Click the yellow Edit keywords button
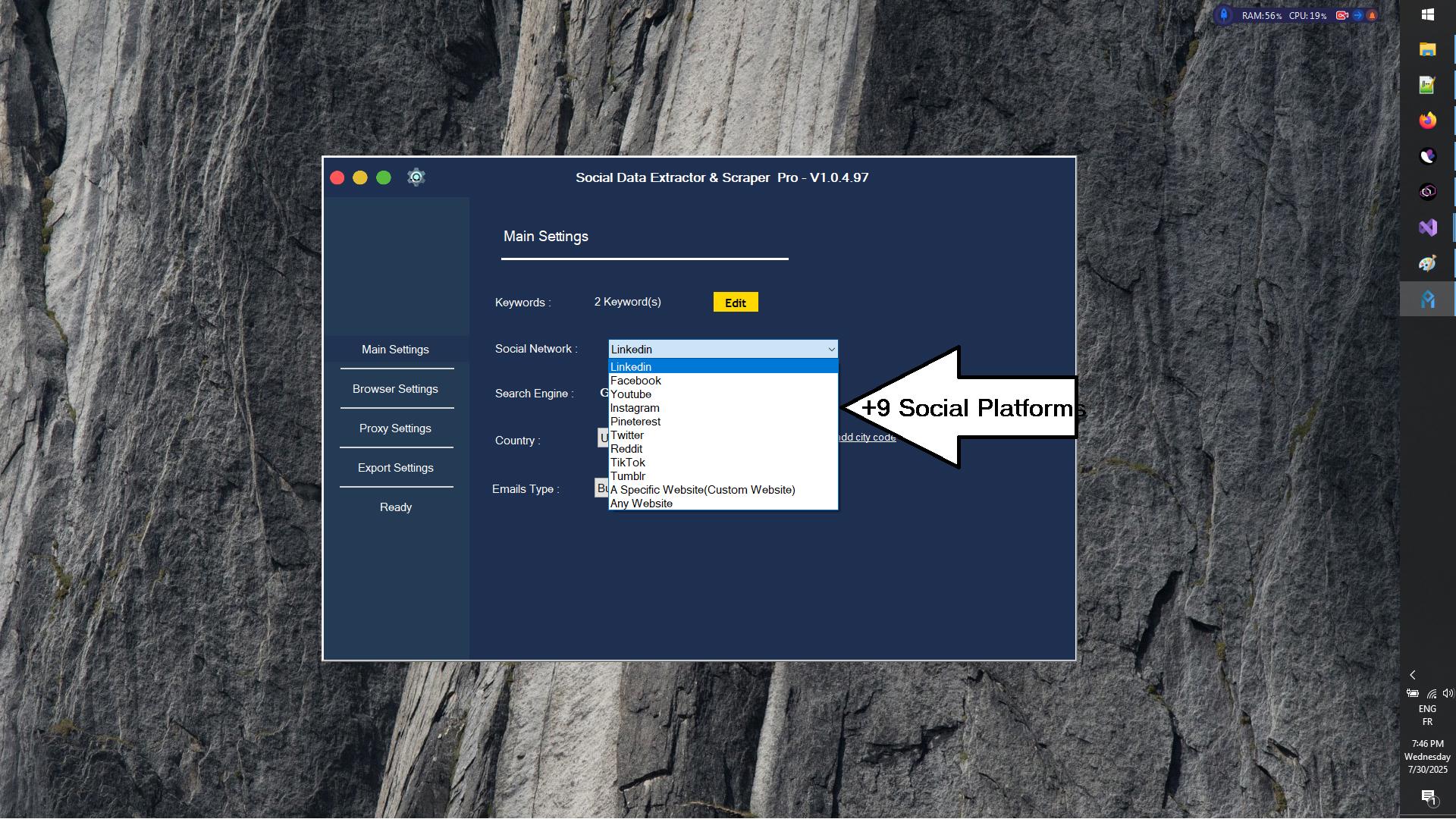This screenshot has height=819, width=1456. (x=735, y=303)
